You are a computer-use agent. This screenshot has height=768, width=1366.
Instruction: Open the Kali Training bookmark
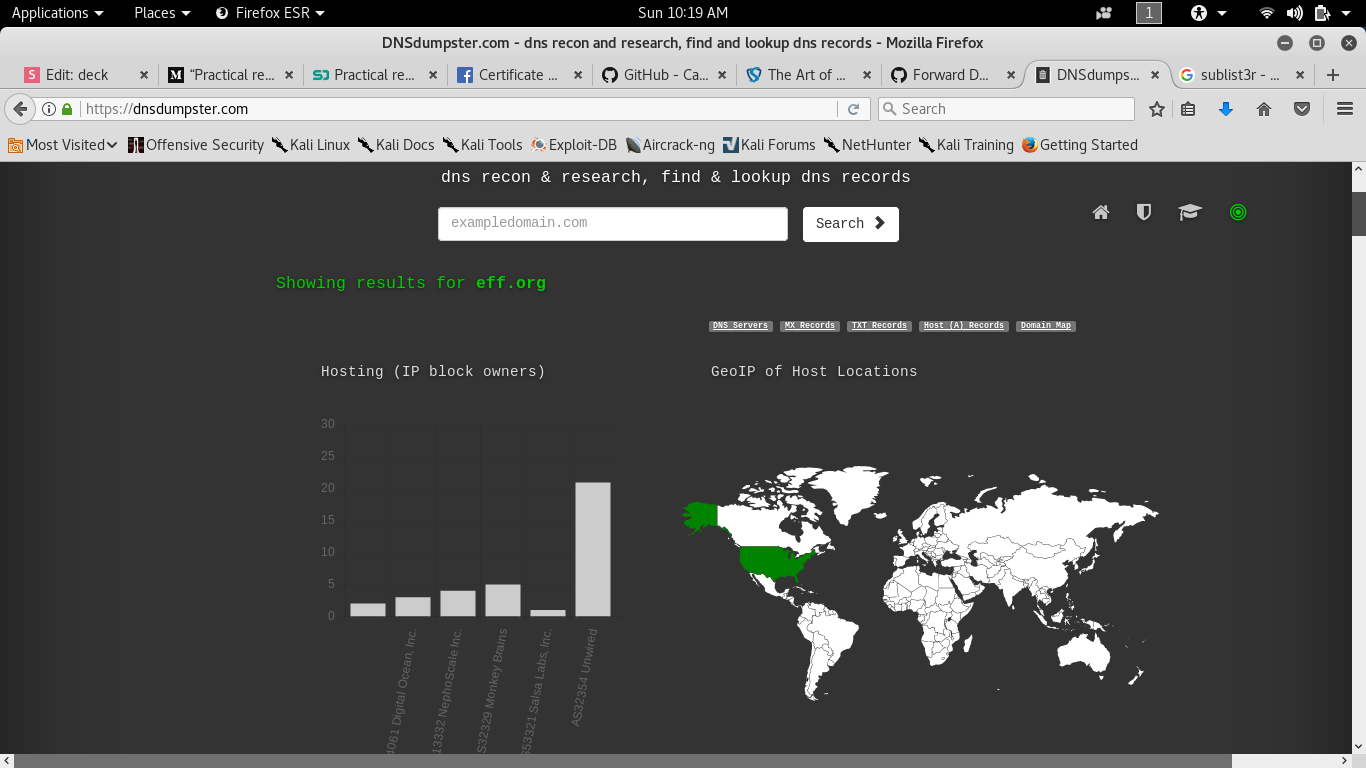[966, 145]
